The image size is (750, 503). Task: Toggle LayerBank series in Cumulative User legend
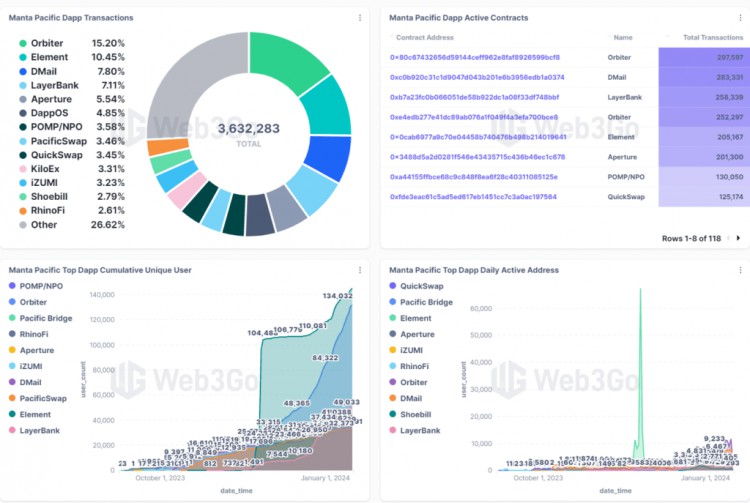click(34, 431)
